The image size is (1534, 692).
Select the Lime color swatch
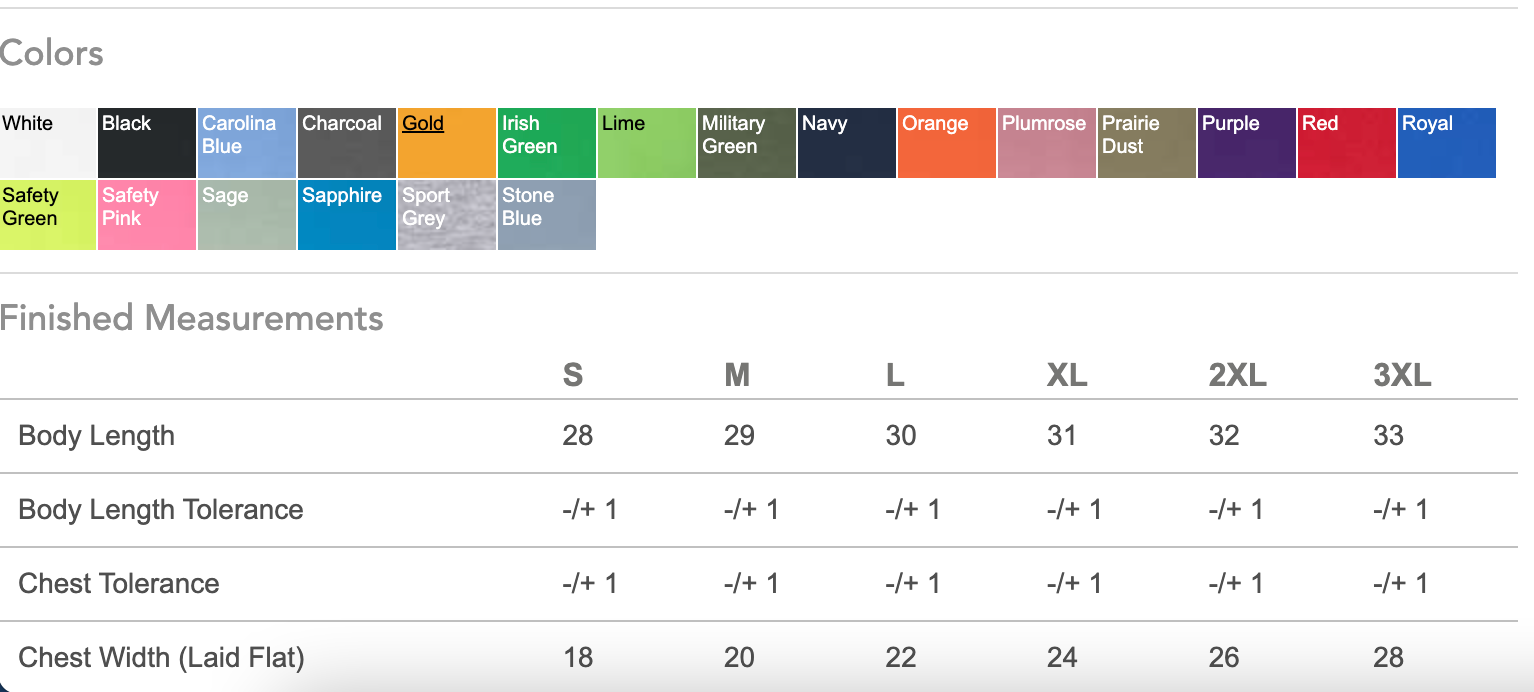click(647, 143)
